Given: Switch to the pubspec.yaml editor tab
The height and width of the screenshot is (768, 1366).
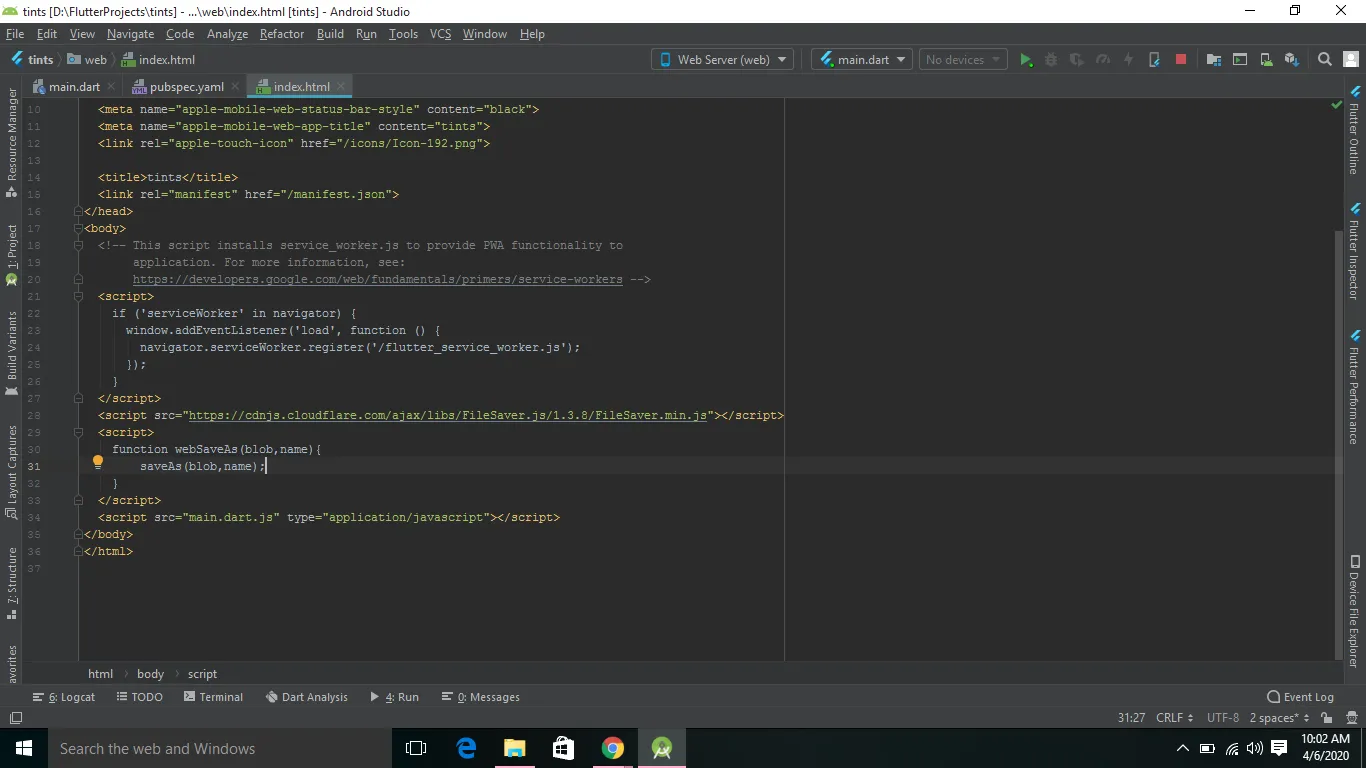Looking at the screenshot, I should pyautogui.click(x=186, y=87).
